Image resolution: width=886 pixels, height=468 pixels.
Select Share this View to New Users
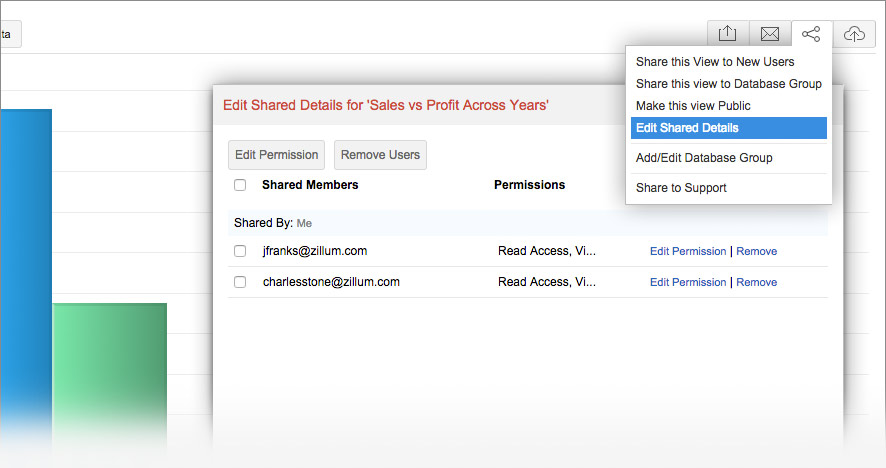(715, 62)
